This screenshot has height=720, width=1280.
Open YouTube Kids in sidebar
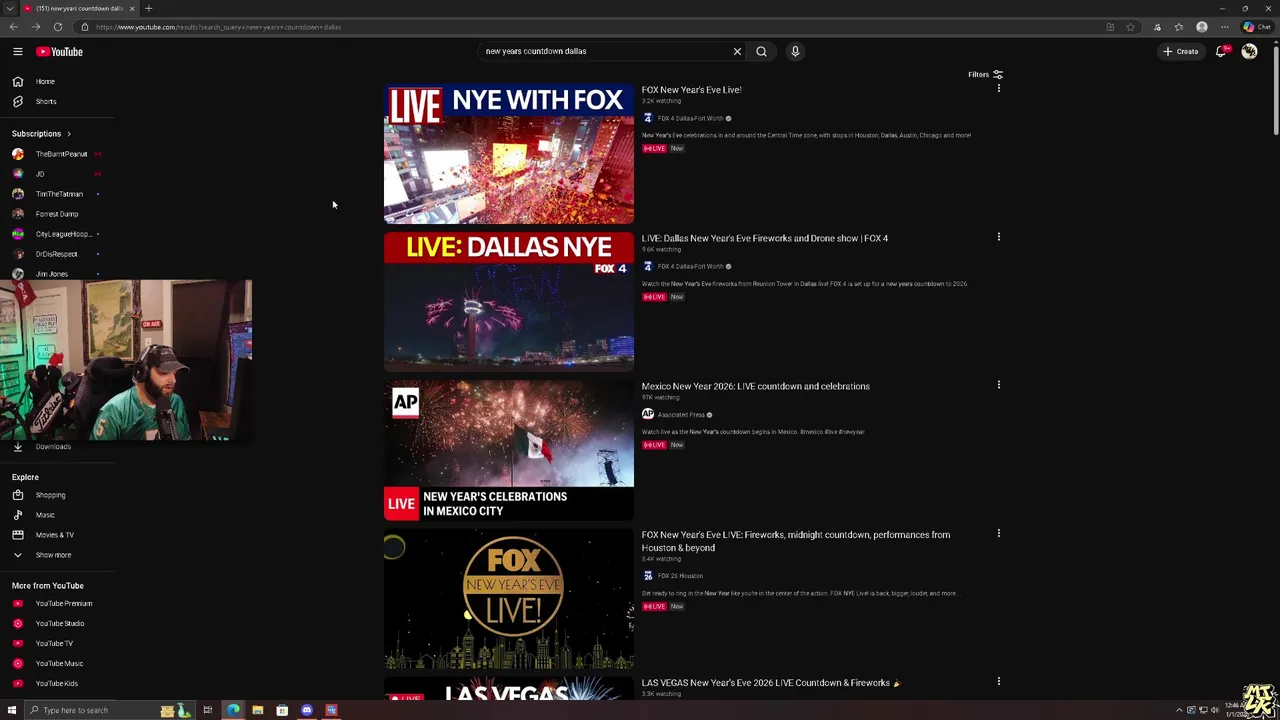(57, 683)
